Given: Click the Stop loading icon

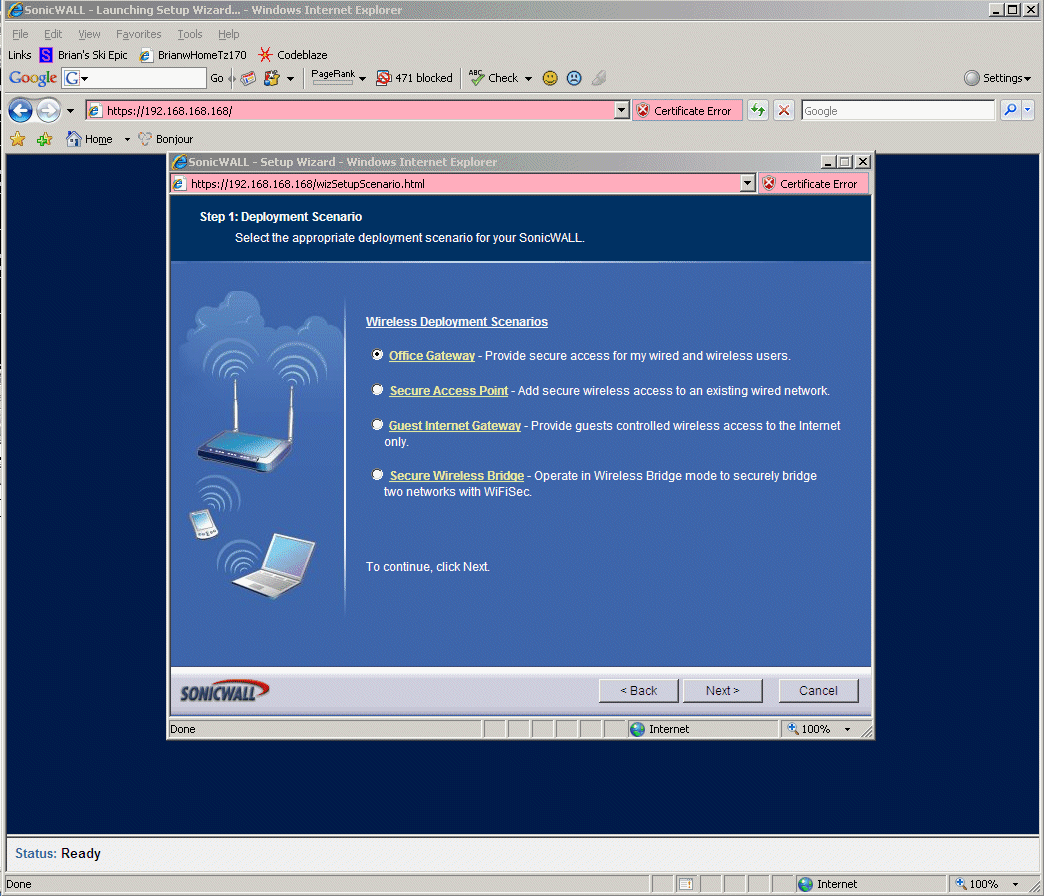Looking at the screenshot, I should click(784, 111).
